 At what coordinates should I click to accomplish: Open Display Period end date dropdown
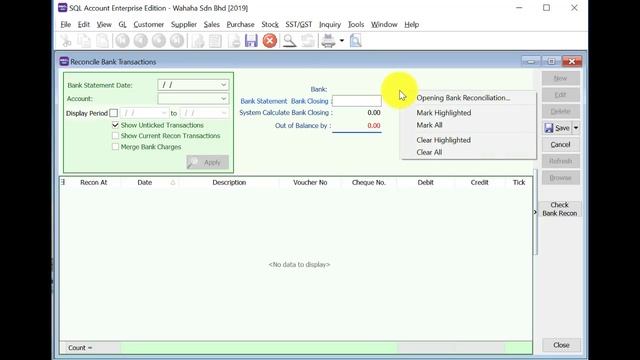(x=224, y=113)
